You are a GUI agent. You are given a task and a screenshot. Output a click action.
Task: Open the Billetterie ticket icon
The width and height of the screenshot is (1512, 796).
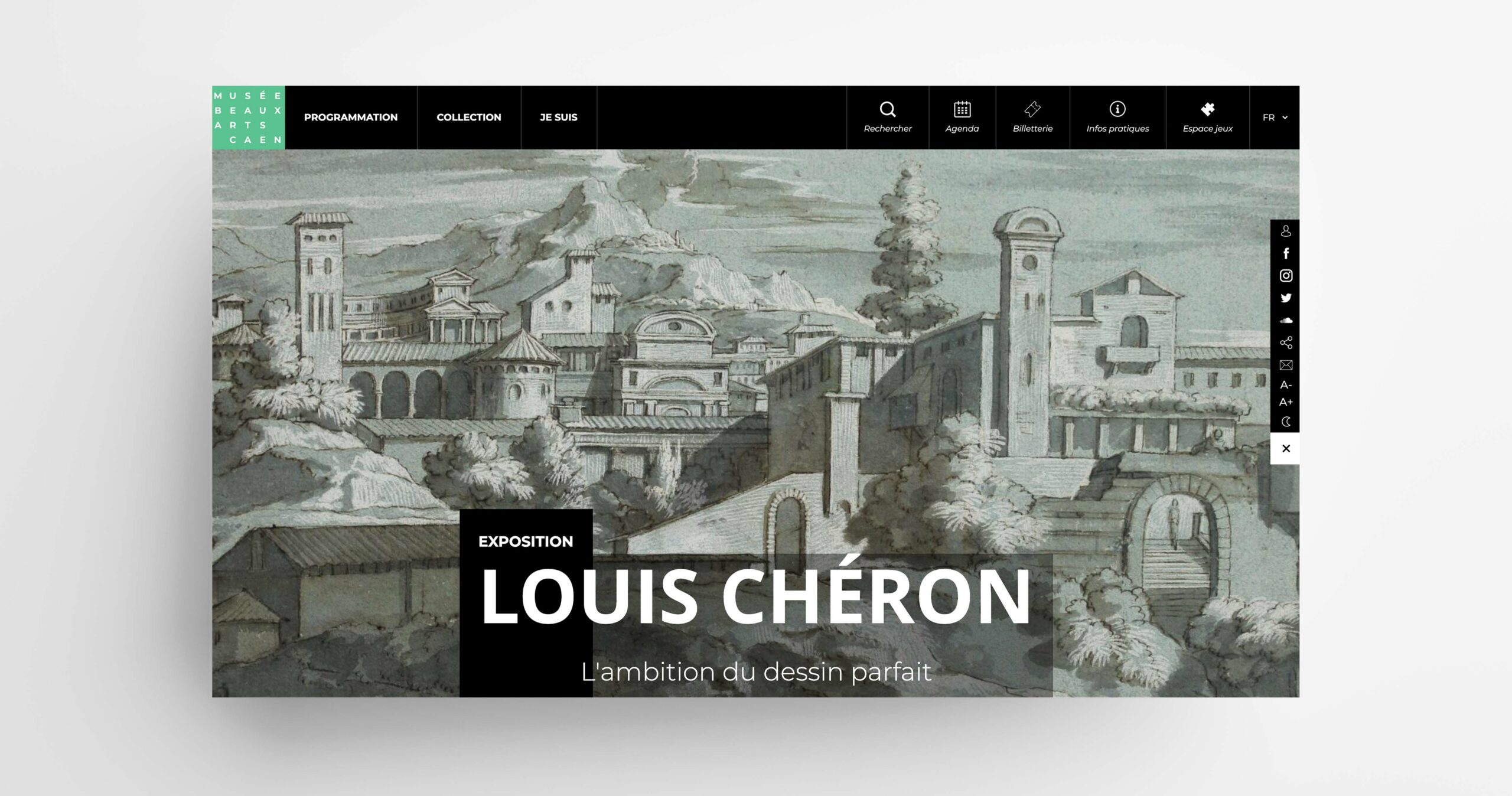1032,109
